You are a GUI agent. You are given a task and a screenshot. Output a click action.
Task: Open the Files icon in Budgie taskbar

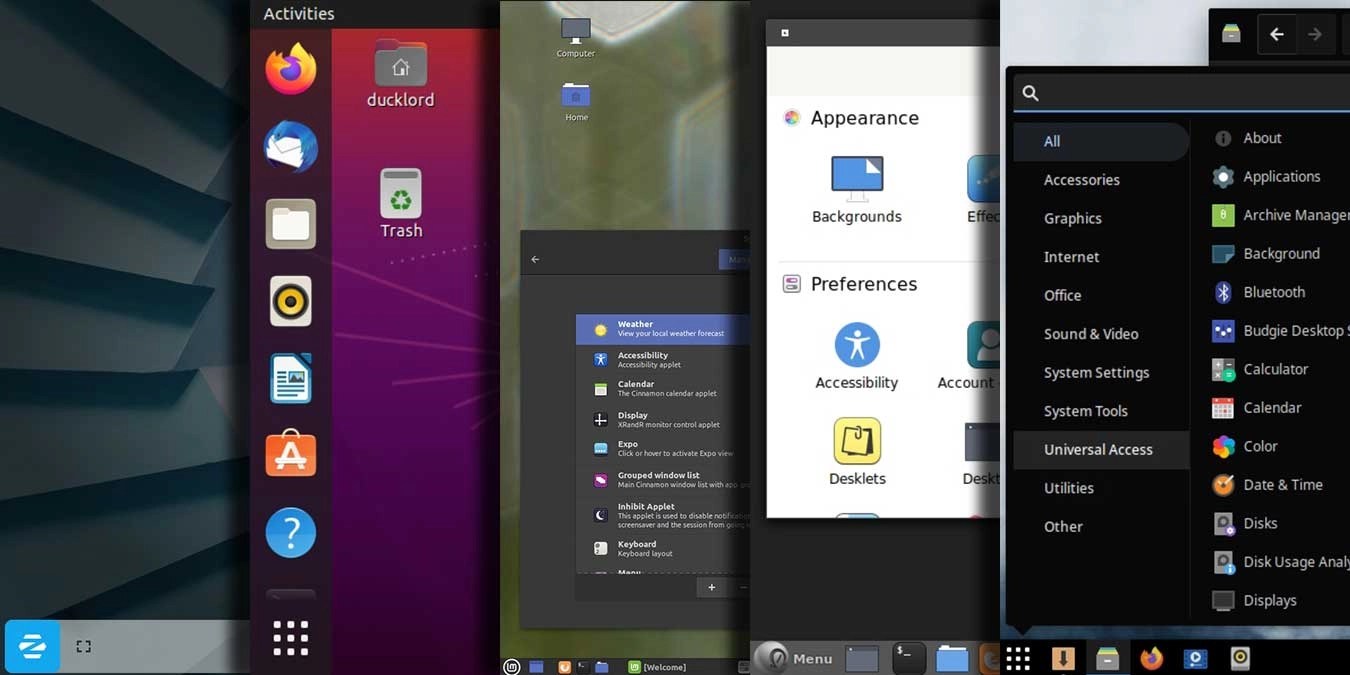click(1107, 658)
